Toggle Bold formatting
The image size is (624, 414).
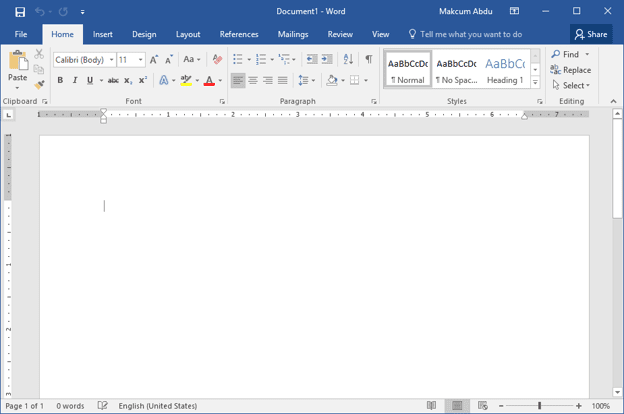point(60,80)
